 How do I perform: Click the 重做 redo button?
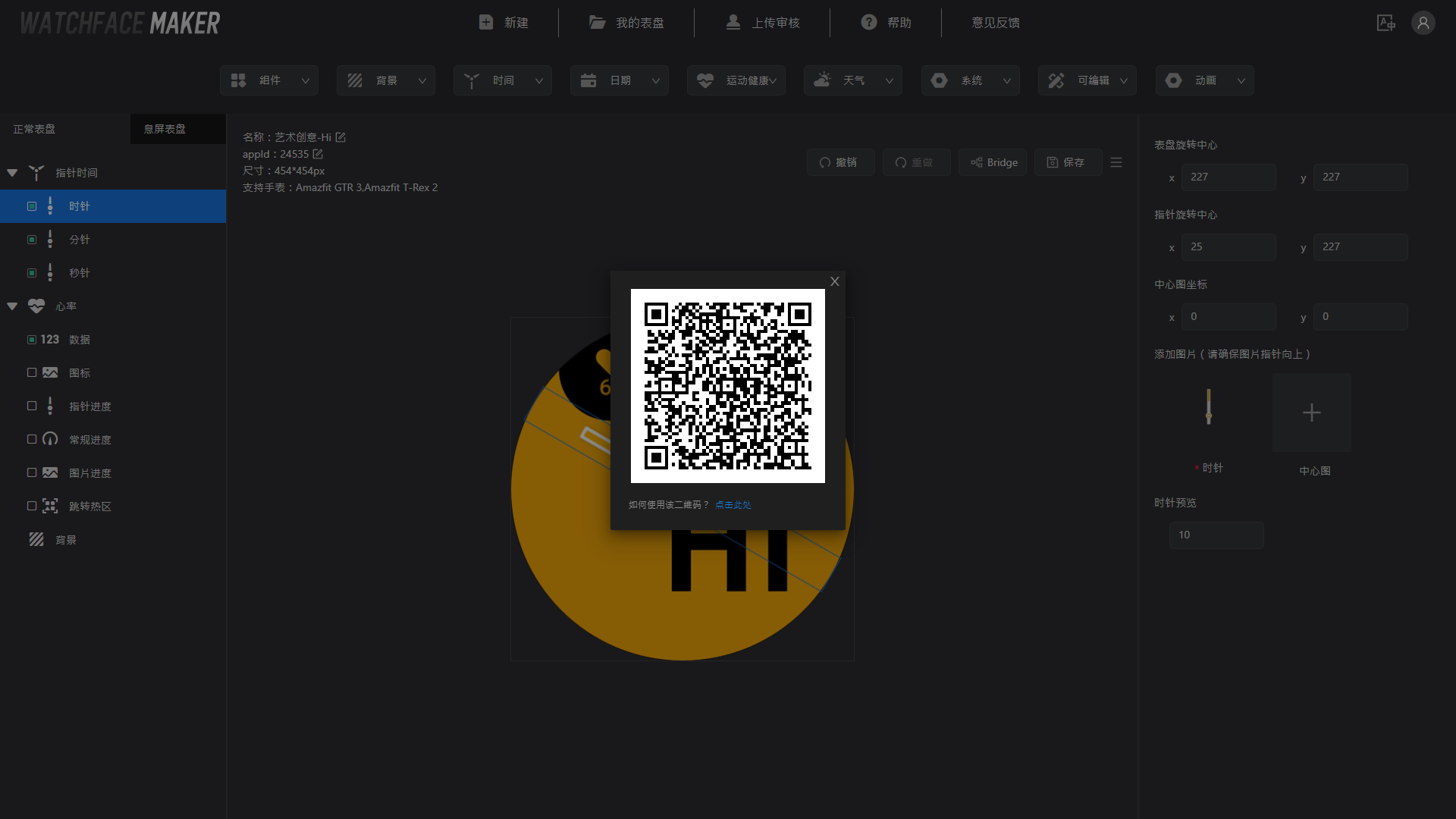pyautogui.click(x=917, y=162)
